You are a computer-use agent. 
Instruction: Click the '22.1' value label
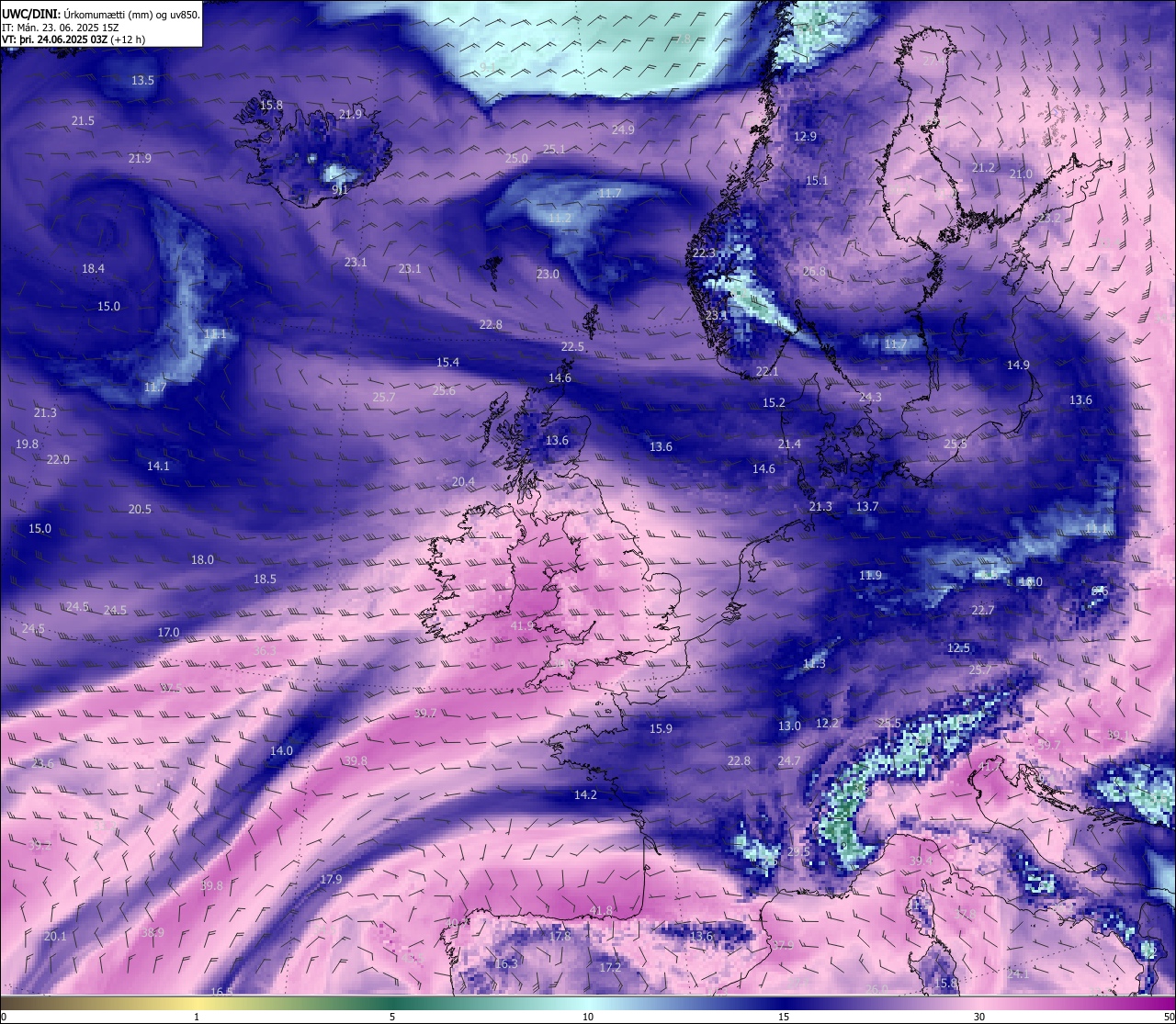click(x=767, y=372)
